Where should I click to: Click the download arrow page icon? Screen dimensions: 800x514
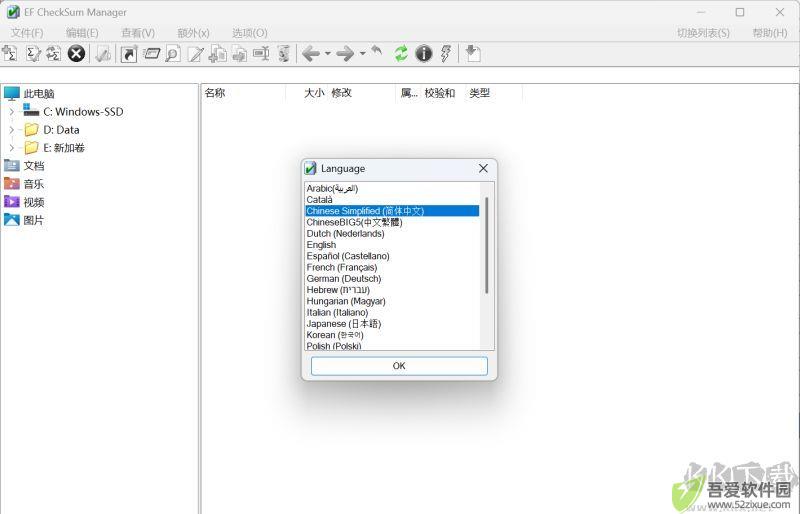[473, 53]
